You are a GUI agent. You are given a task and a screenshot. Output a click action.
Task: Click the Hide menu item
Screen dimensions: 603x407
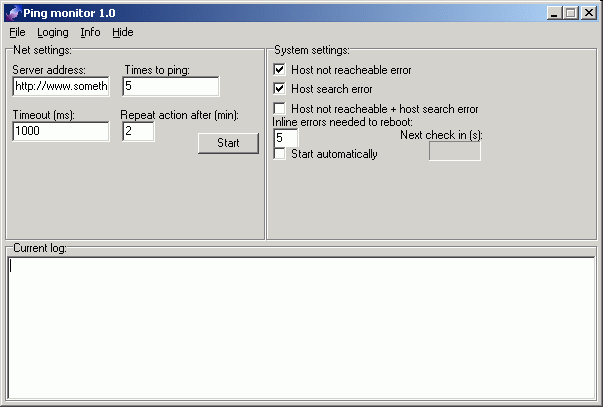pyautogui.click(x=123, y=32)
